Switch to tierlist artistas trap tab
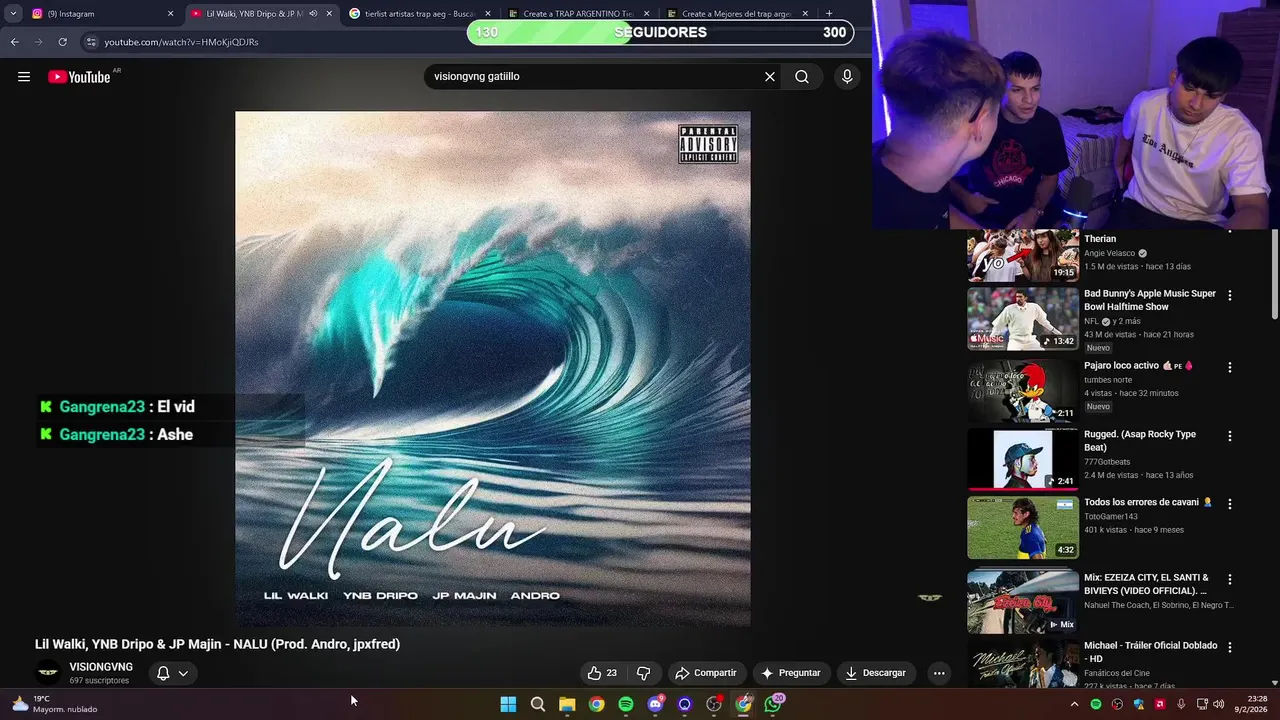 420,14
